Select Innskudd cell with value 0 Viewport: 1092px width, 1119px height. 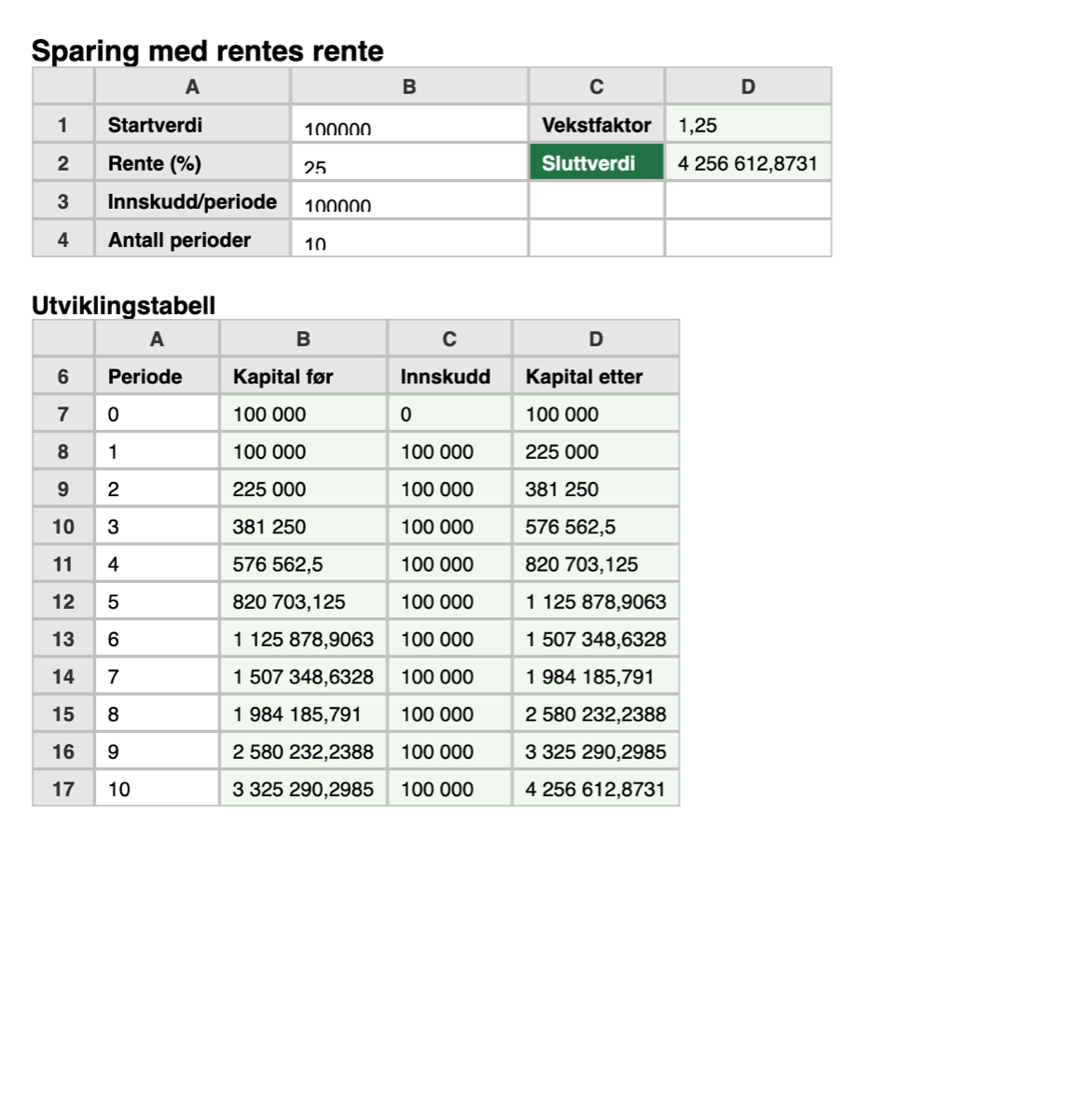coord(449,414)
